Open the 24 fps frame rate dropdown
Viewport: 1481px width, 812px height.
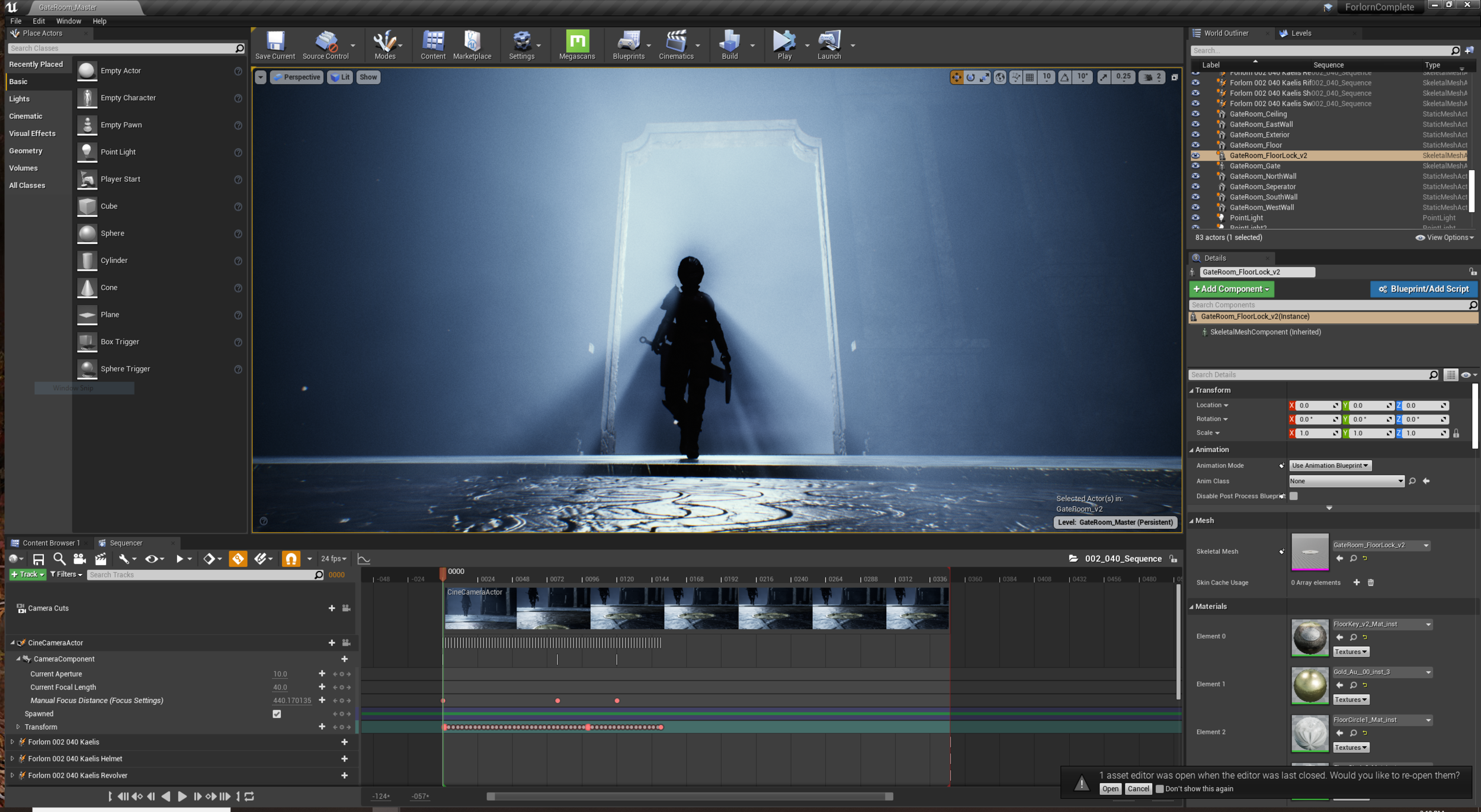coord(334,559)
